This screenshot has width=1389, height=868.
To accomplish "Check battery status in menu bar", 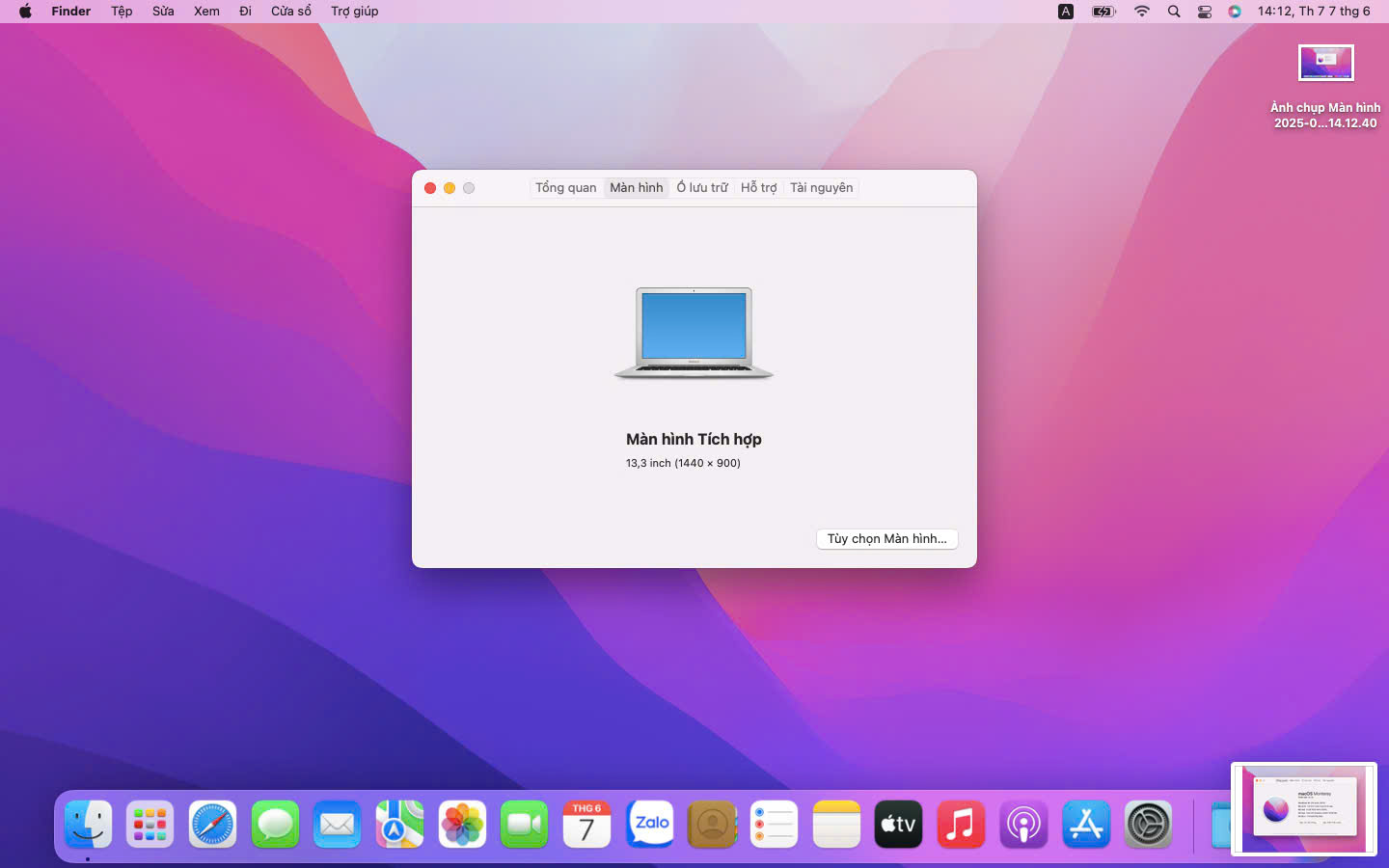I will 1103,12.
